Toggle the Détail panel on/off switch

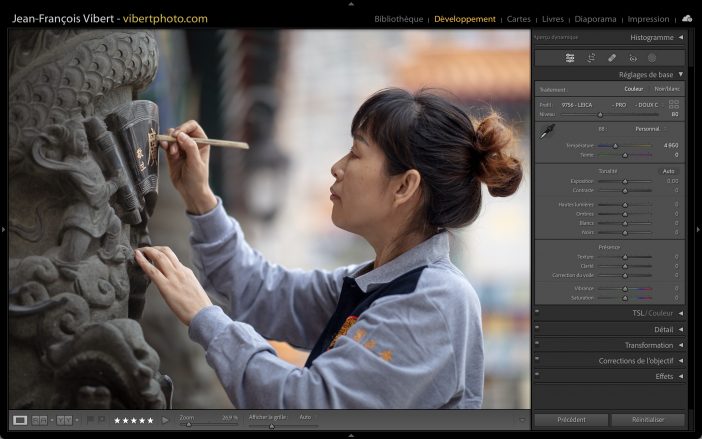click(x=537, y=329)
